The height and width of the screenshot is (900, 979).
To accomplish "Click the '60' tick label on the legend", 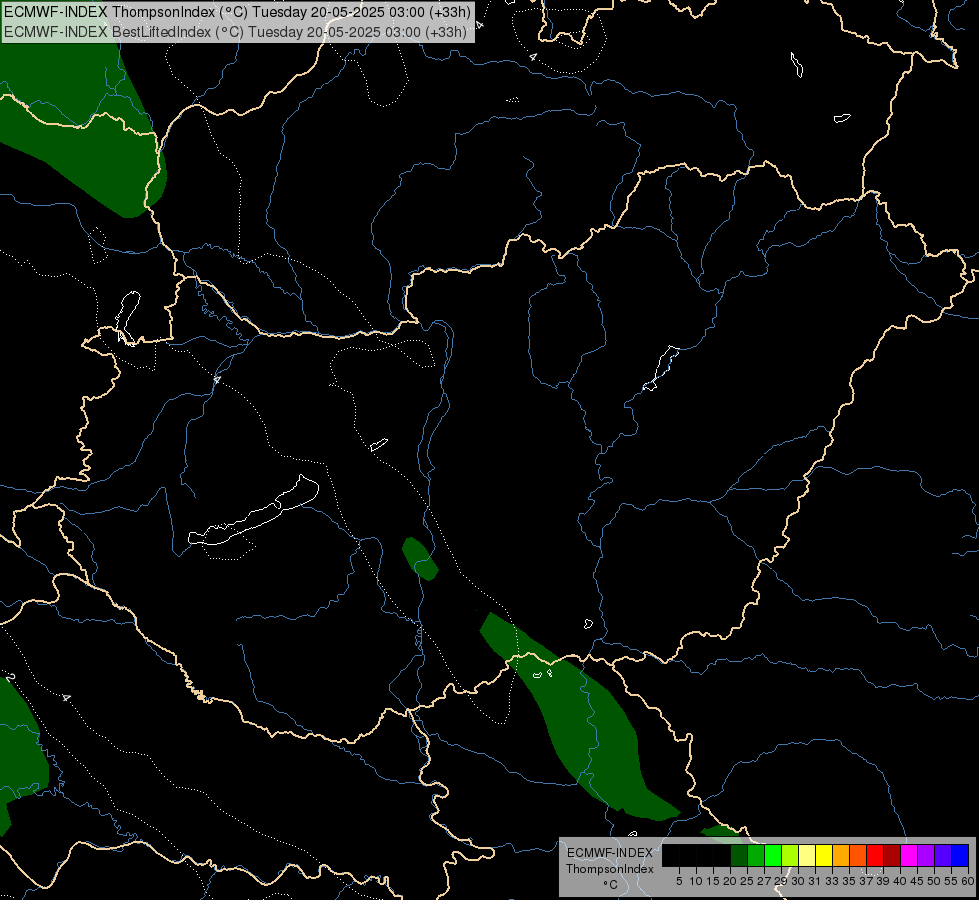I will click(x=968, y=881).
